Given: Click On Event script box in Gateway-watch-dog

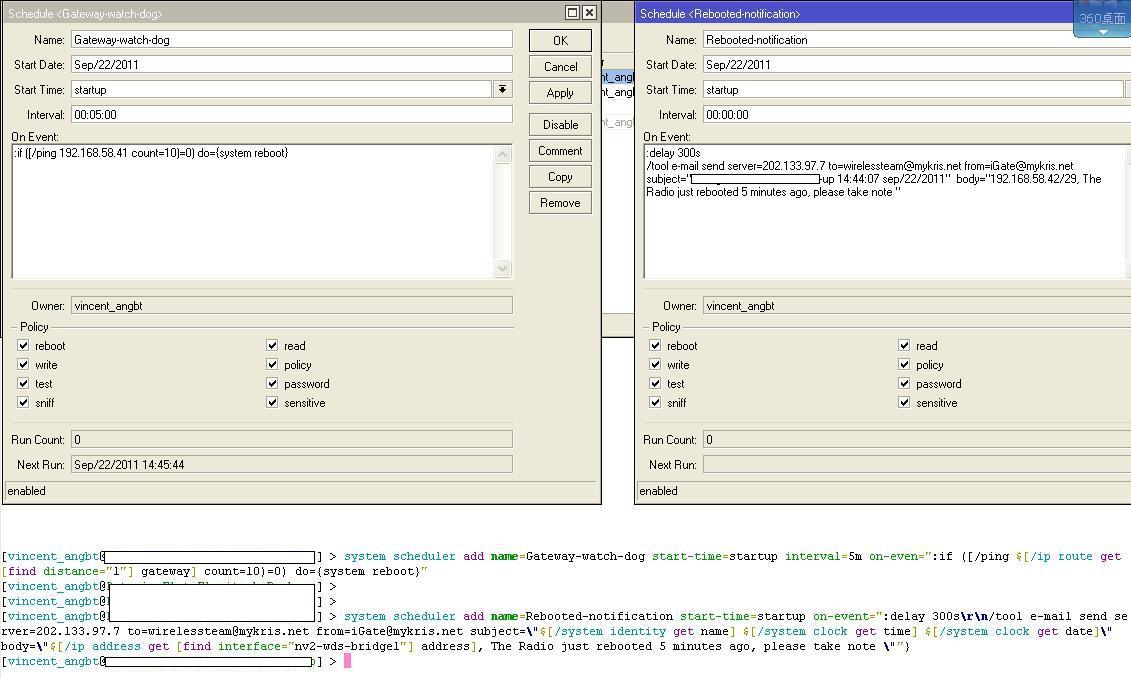Looking at the screenshot, I should pyautogui.click(x=252, y=211).
